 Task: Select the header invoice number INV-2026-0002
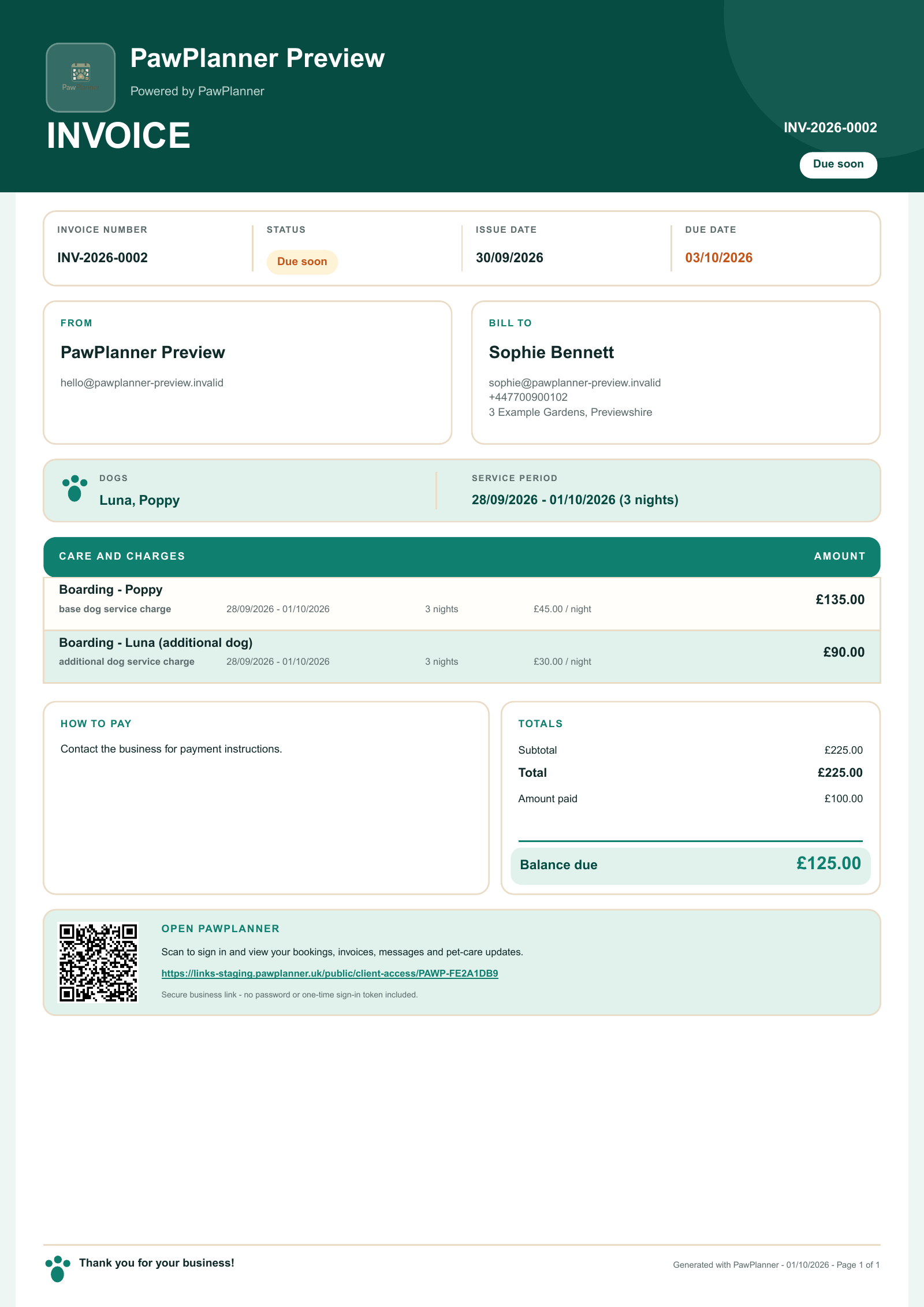tap(830, 128)
